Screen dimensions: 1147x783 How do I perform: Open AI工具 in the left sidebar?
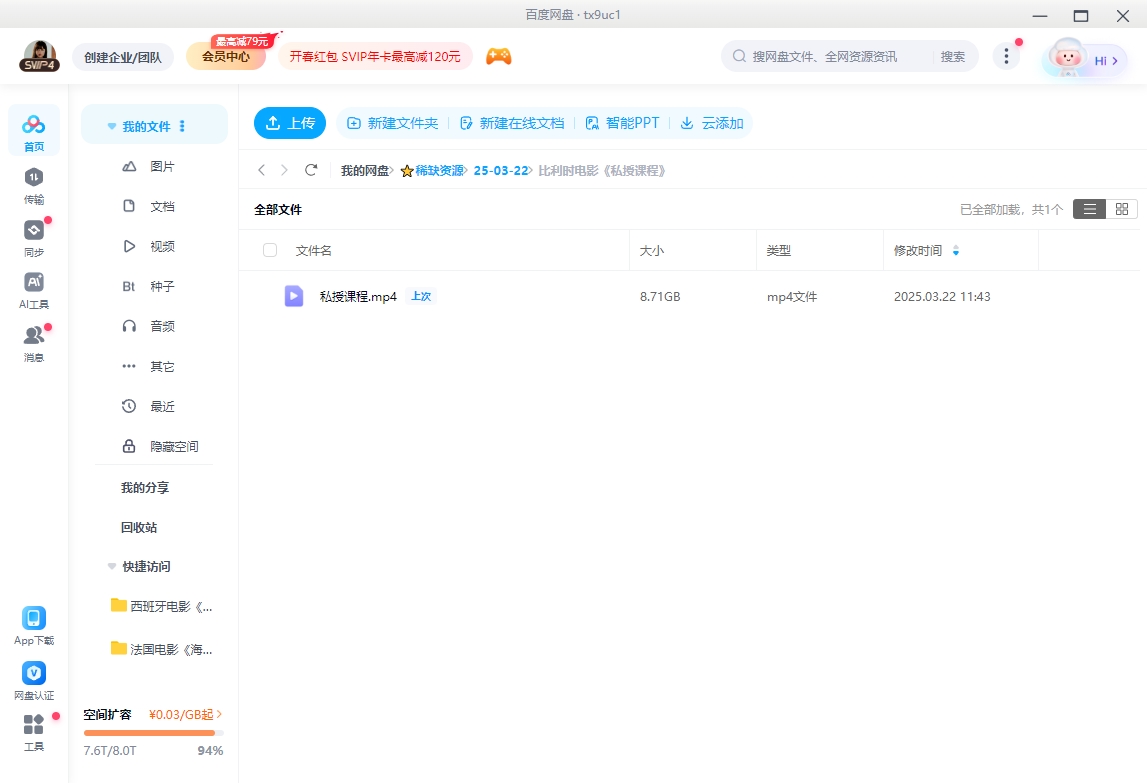[34, 283]
